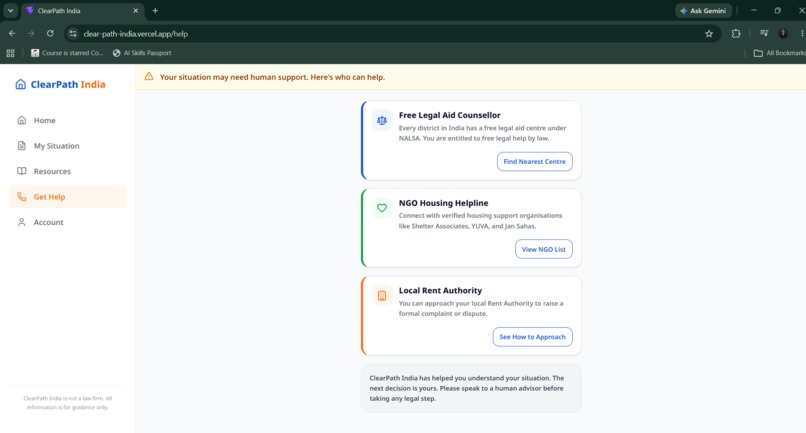The image size is (806, 433).
Task: Click the scales icon on Free Legal Aid card
Action: [x=382, y=121]
